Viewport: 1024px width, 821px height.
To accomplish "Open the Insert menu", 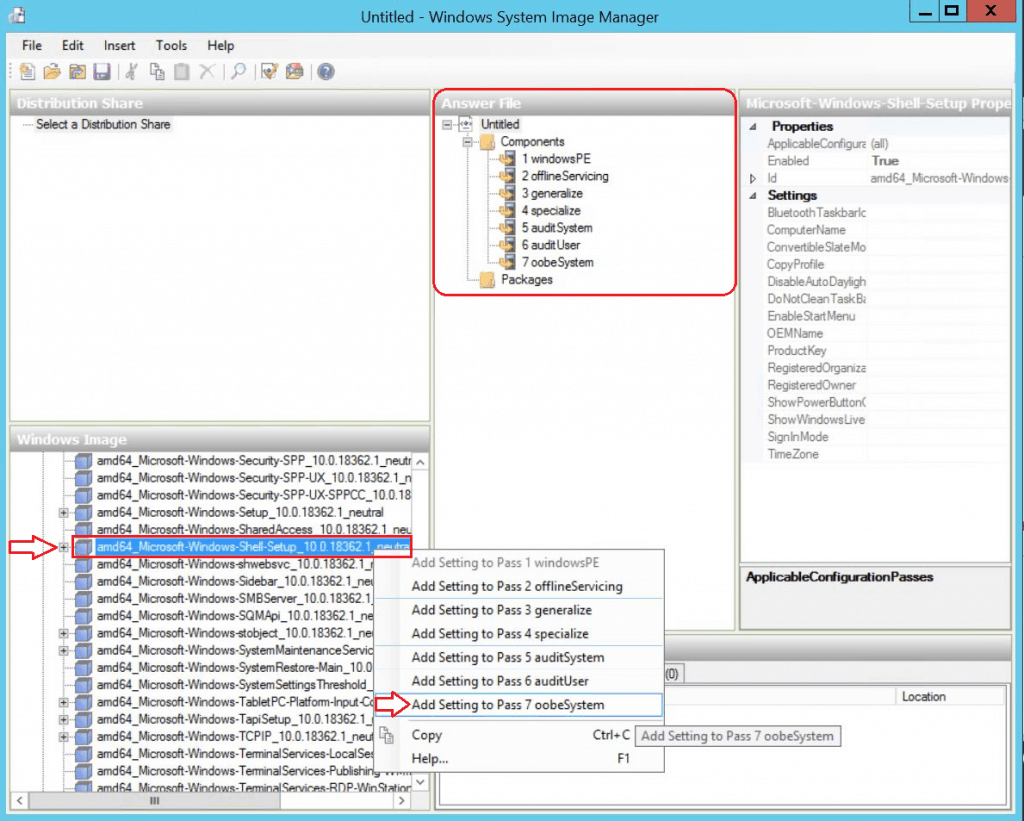I will coord(120,46).
